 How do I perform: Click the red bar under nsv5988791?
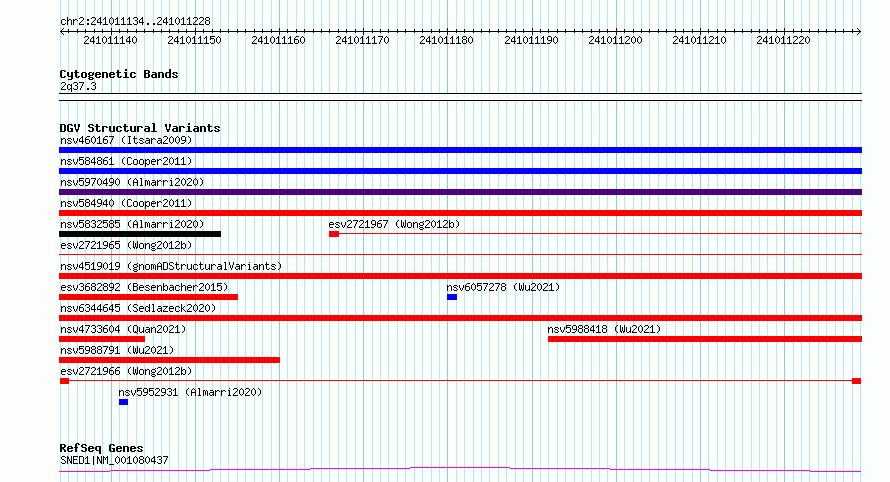tap(170, 360)
